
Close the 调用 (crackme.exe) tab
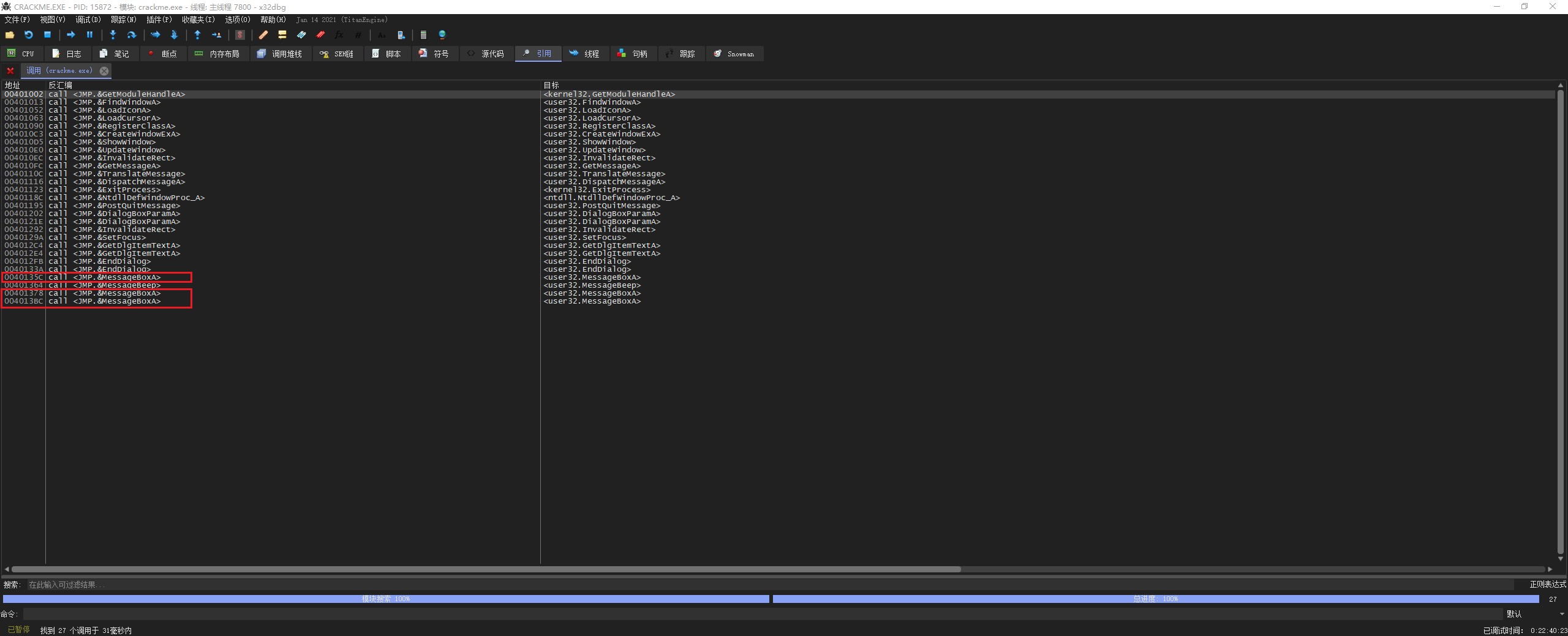point(104,71)
